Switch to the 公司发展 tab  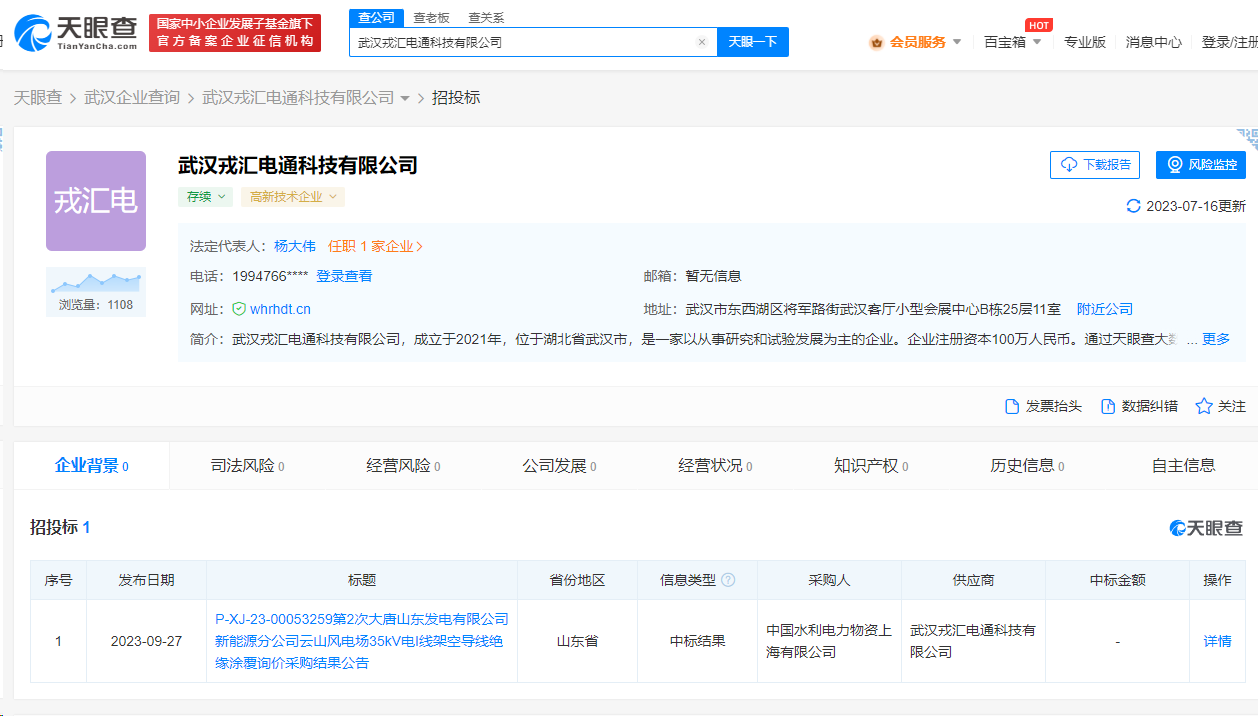tap(559, 465)
